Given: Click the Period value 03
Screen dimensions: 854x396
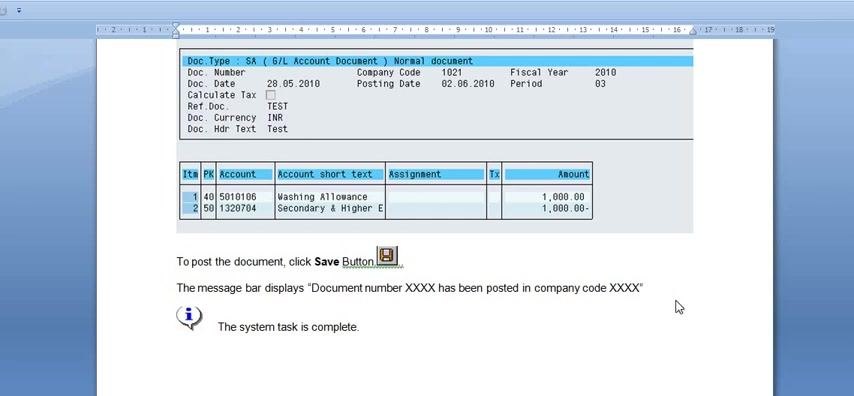Looking at the screenshot, I should tap(600, 84).
